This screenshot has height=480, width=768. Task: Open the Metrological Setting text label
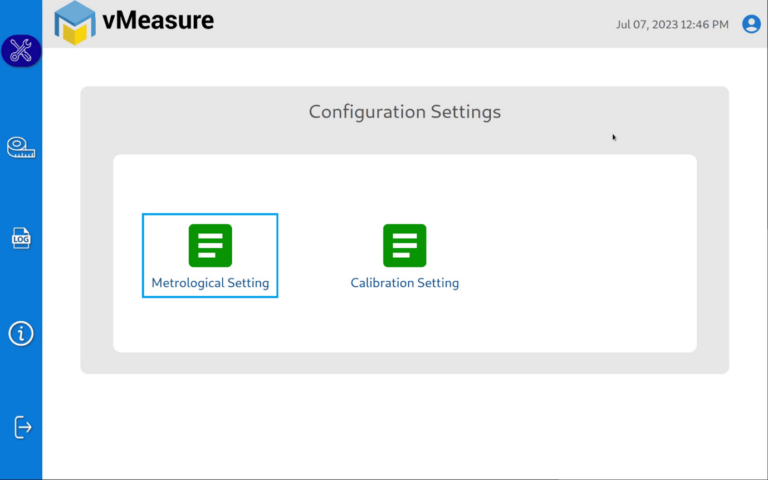[210, 283]
